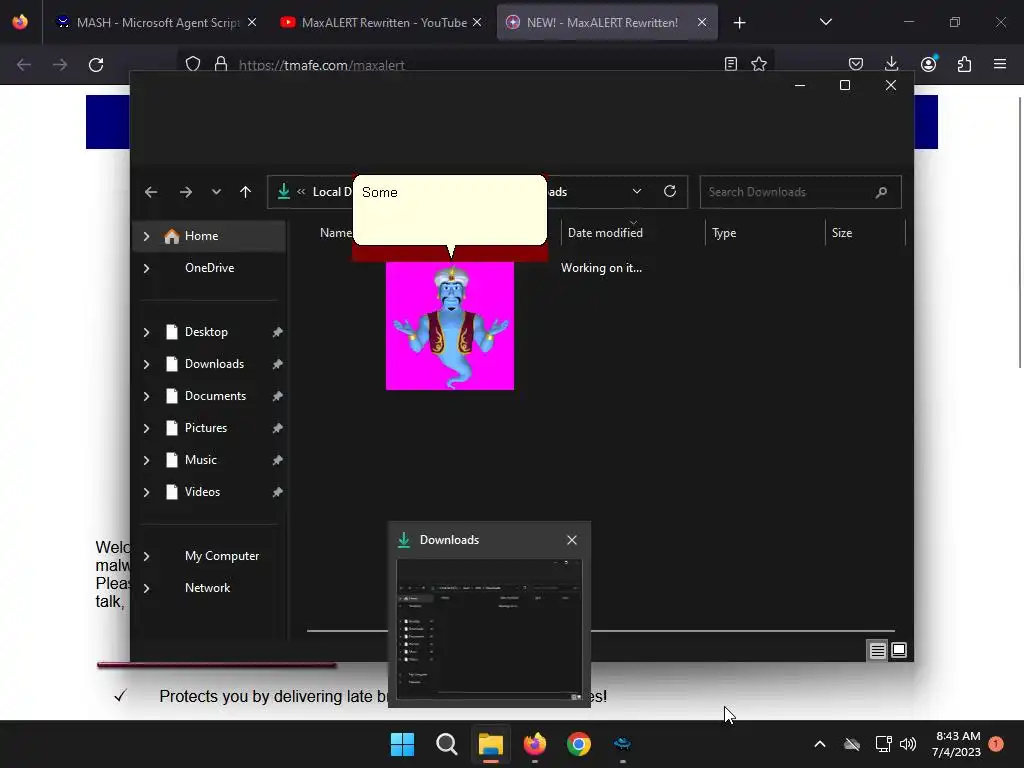Screen dimensions: 1024x768
Task: Click the Firefox forward arrow button
Action: 59,65
